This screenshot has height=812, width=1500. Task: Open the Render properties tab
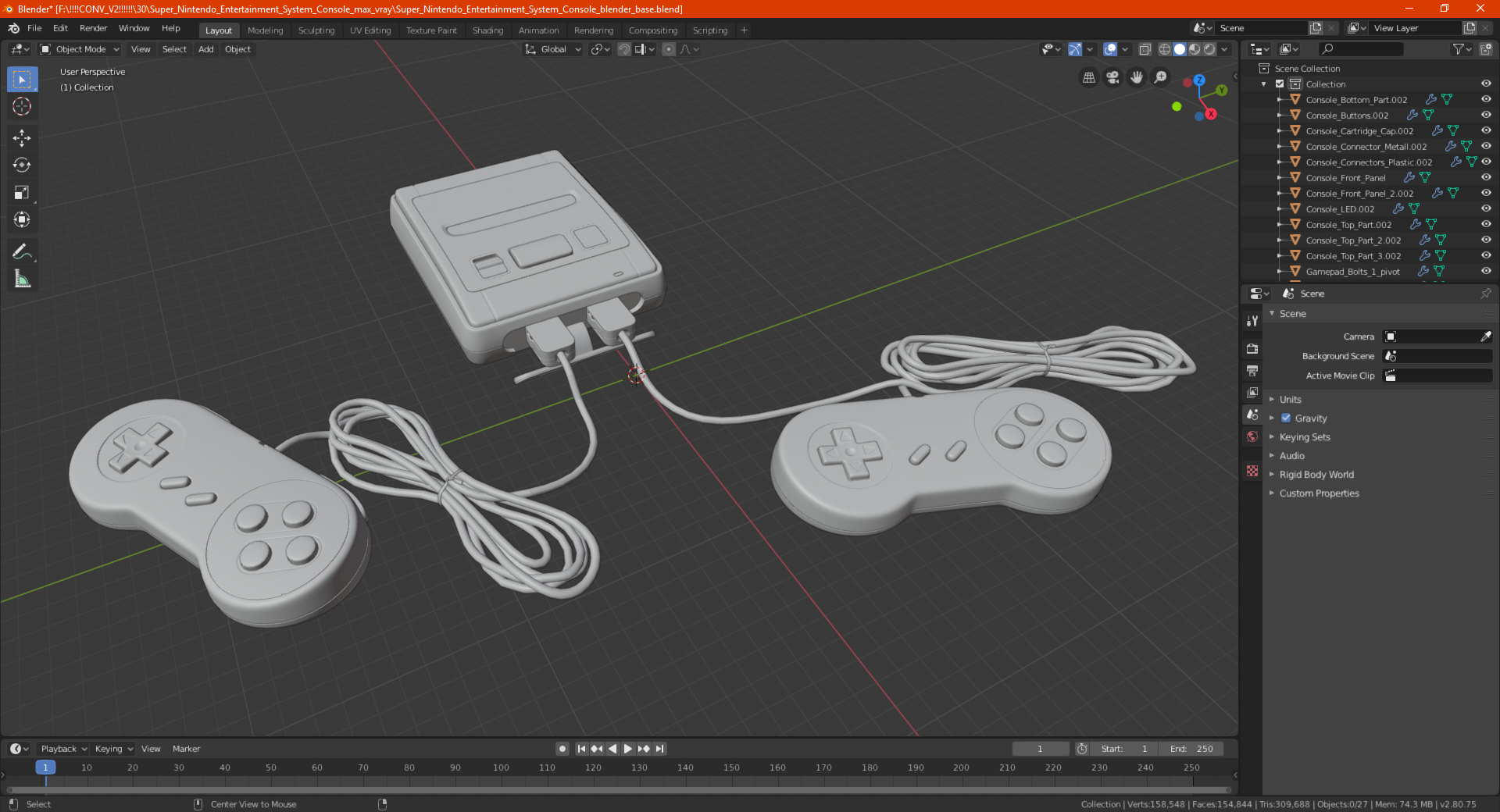[x=1252, y=348]
